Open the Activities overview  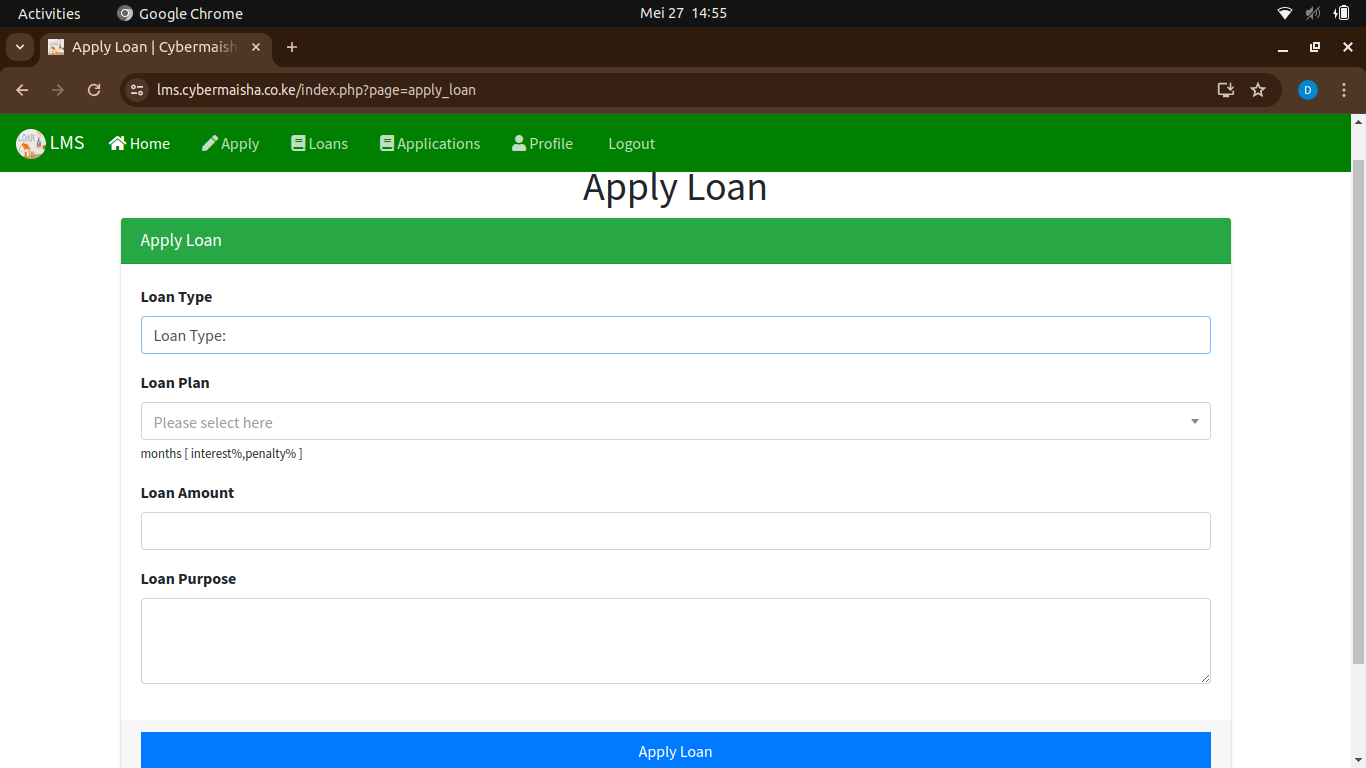(49, 13)
